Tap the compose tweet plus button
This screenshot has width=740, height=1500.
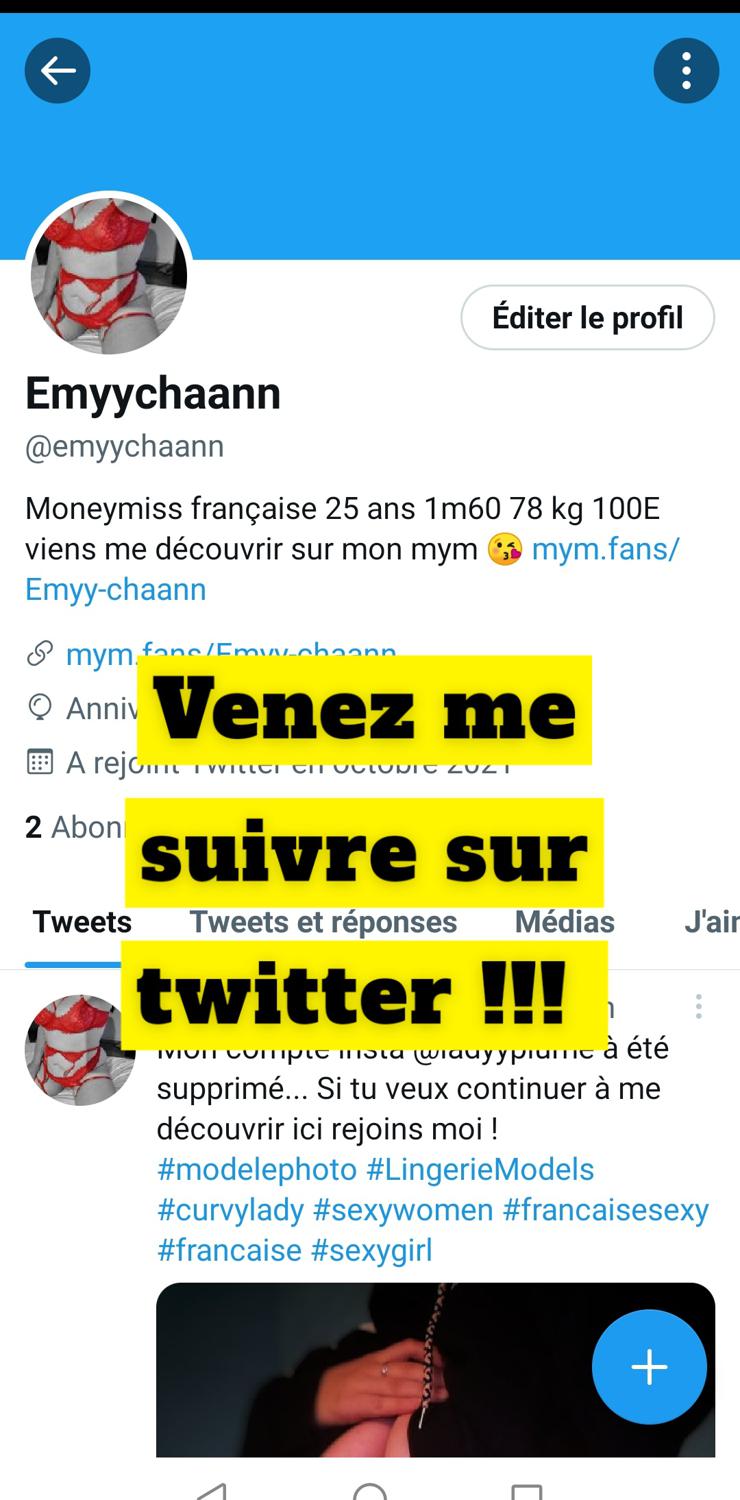click(x=649, y=1367)
